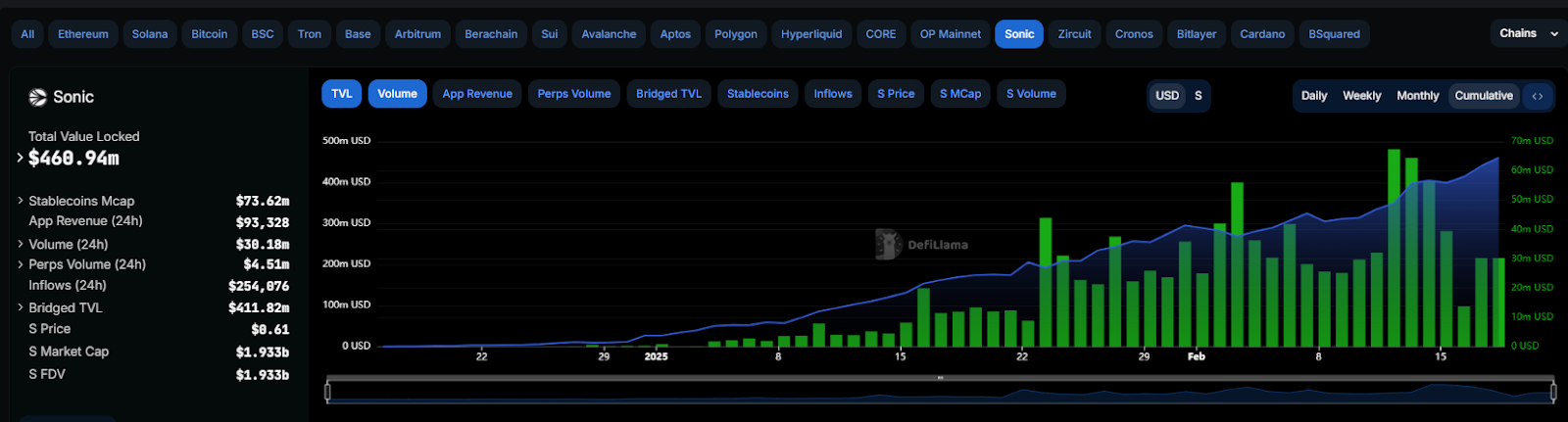Click the $460.94m TVL value

tap(73, 158)
